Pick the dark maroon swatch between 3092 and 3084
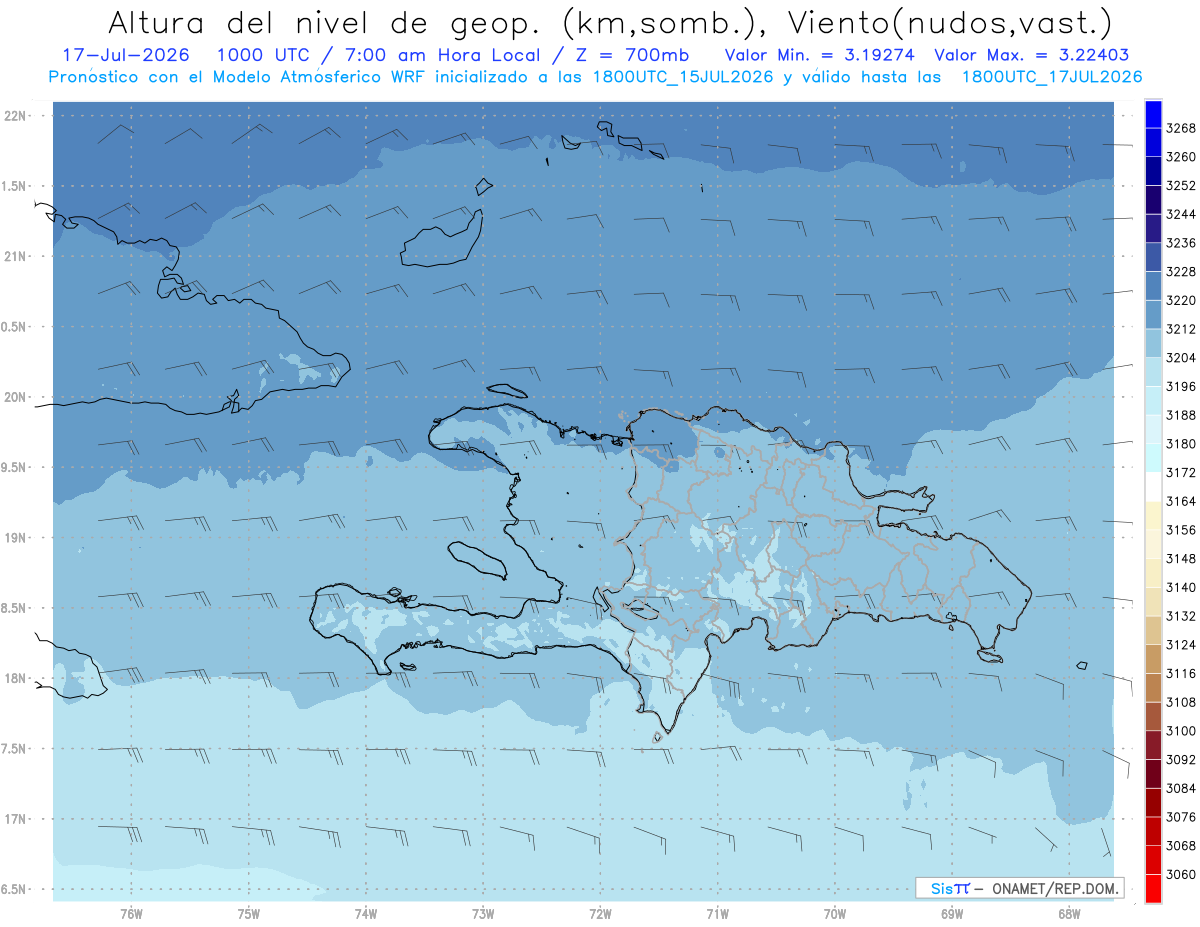The height and width of the screenshot is (927, 1200). pyautogui.click(x=1153, y=774)
